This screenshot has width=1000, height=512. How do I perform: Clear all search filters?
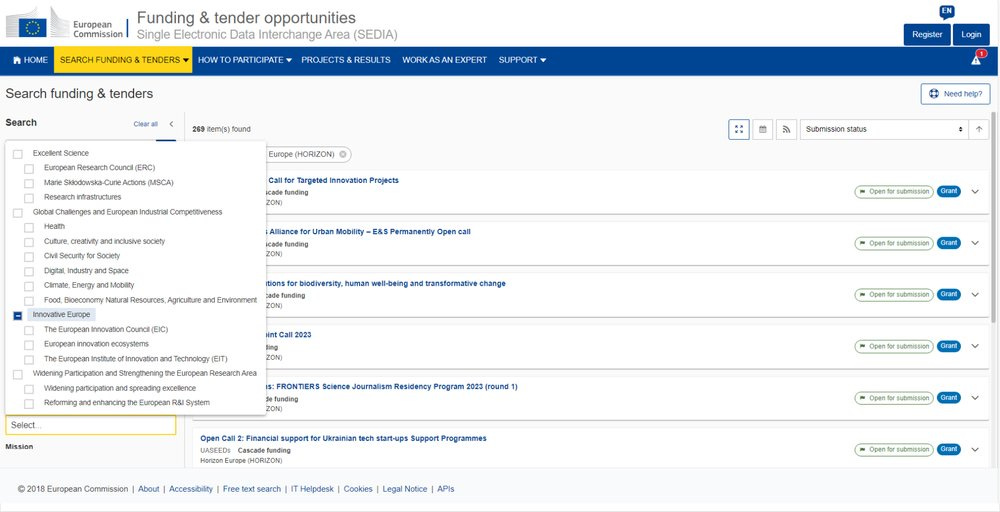[145, 124]
